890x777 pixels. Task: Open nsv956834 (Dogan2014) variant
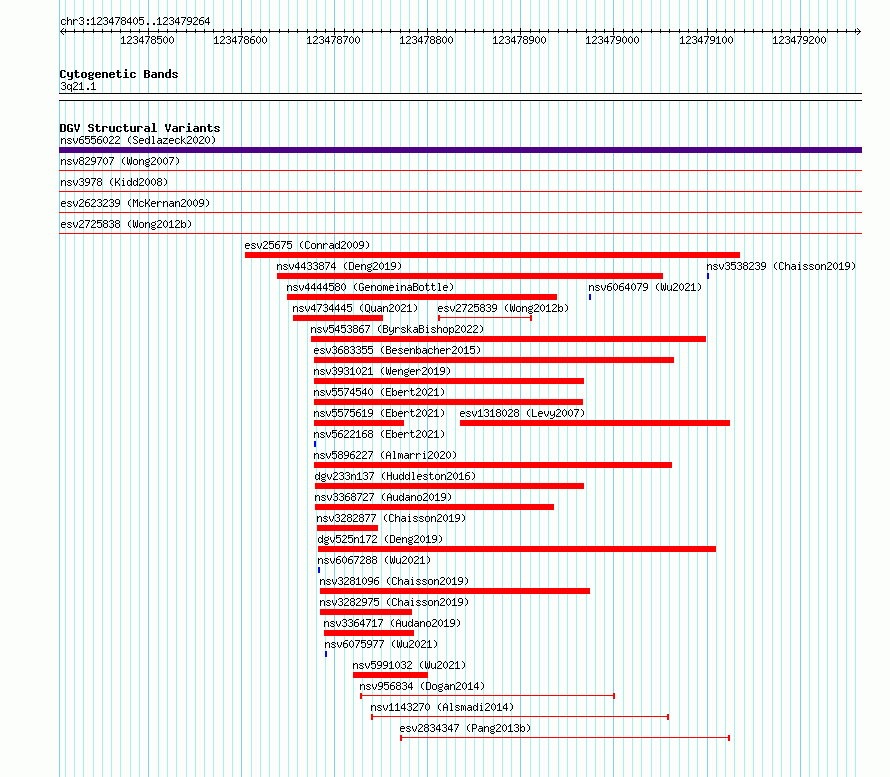pos(422,686)
